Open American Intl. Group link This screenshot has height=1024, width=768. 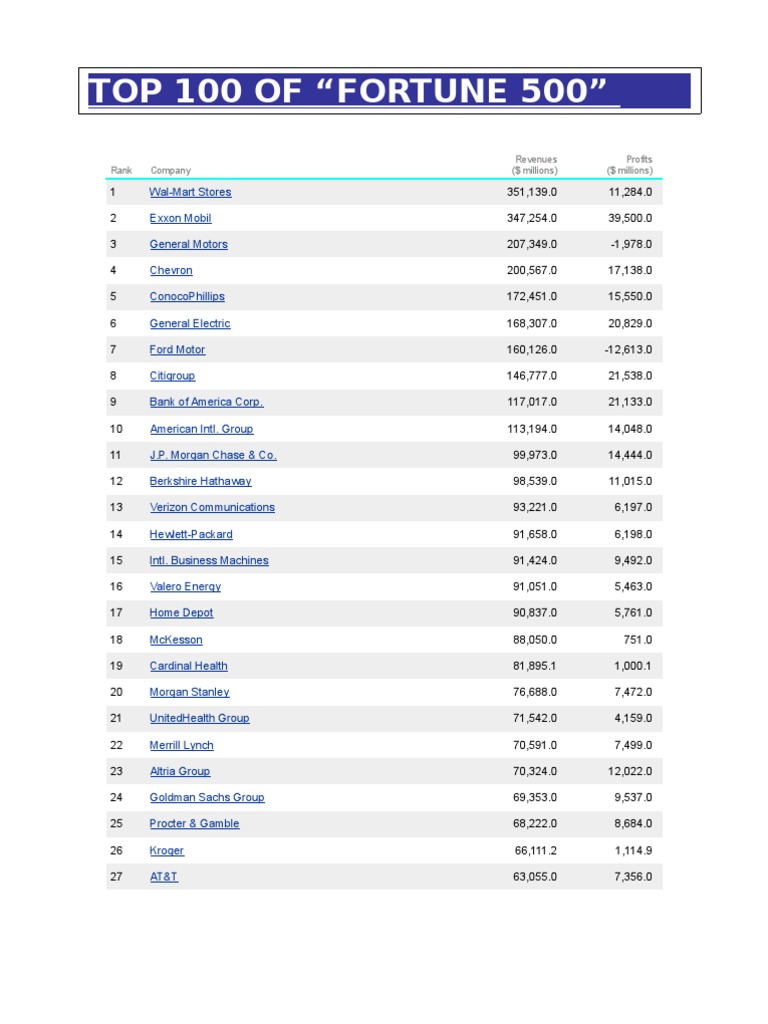pyautogui.click(x=201, y=429)
